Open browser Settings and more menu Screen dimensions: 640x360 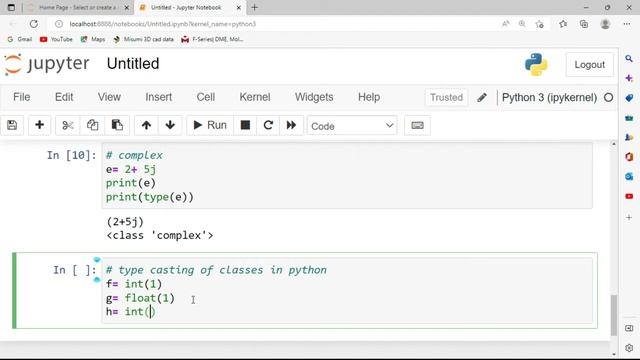(627, 24)
